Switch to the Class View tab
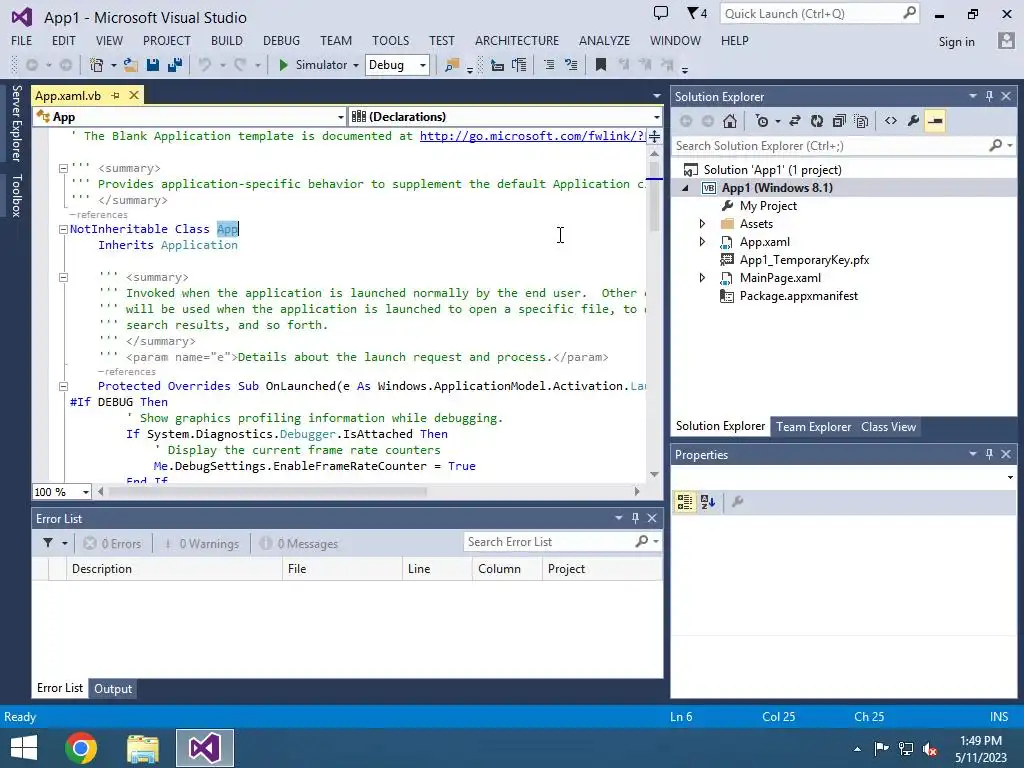 click(x=888, y=426)
